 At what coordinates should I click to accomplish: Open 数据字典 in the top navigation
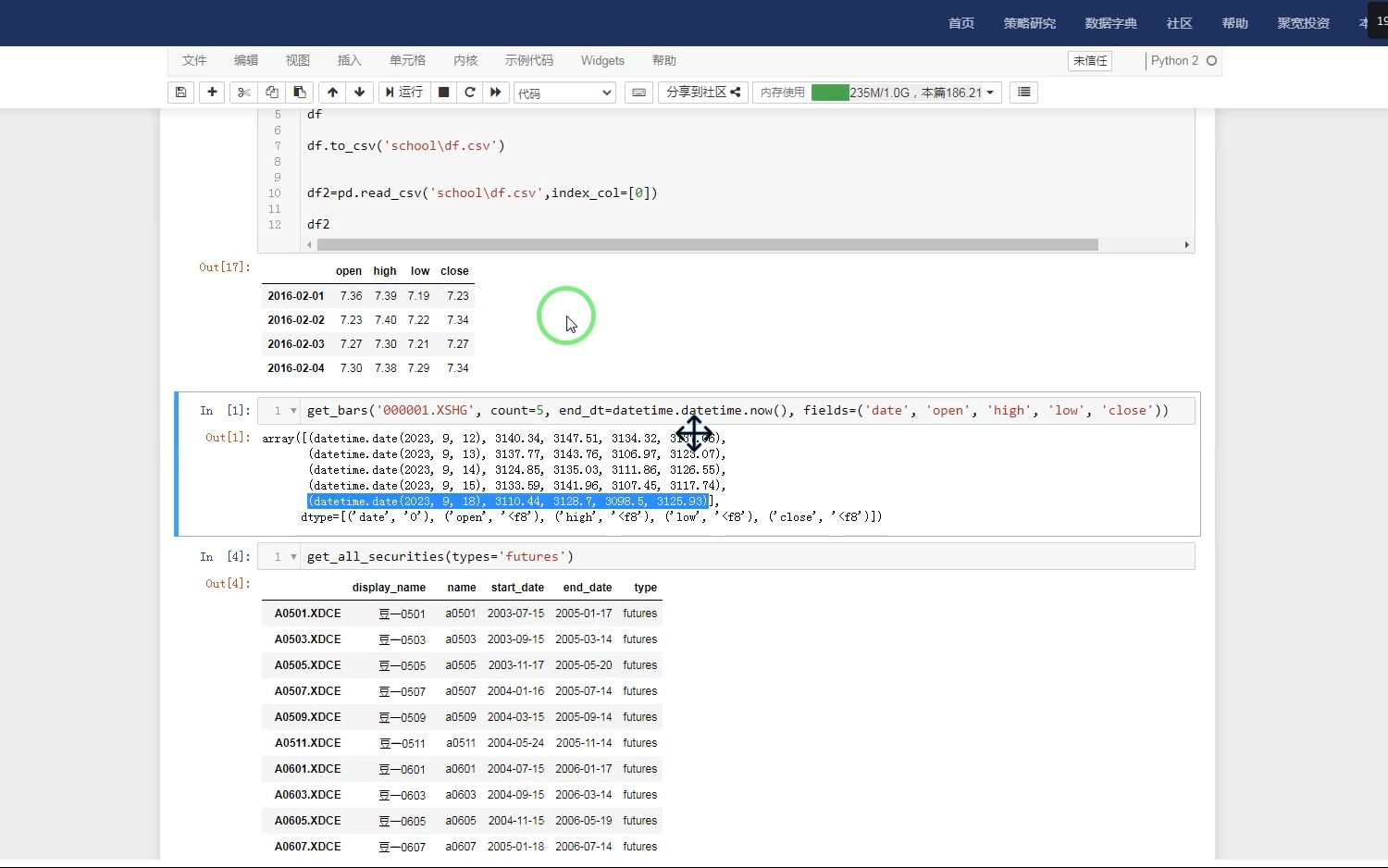pyautogui.click(x=1111, y=23)
